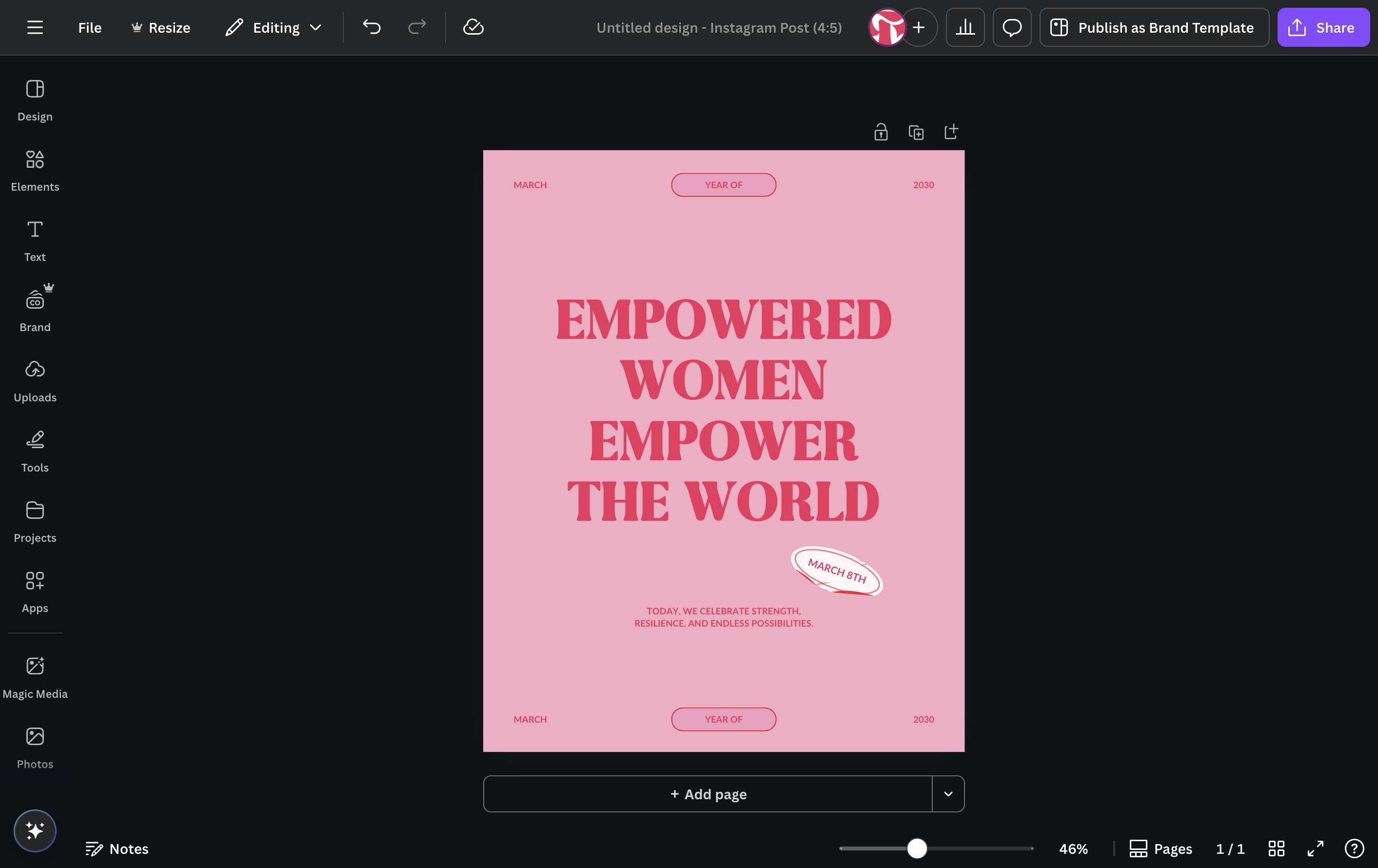Click the Share button
This screenshot has height=868, width=1378.
coord(1323,27)
